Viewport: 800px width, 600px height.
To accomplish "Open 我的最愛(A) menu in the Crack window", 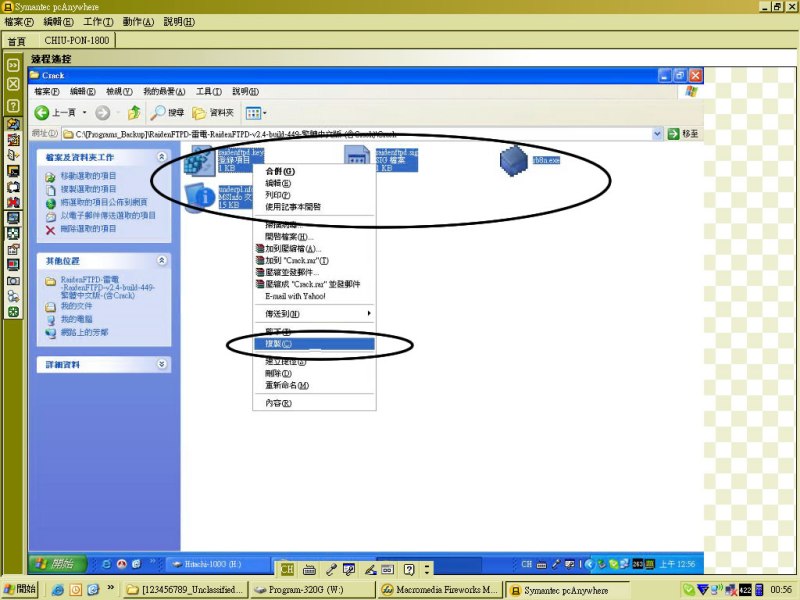I will [x=164, y=91].
